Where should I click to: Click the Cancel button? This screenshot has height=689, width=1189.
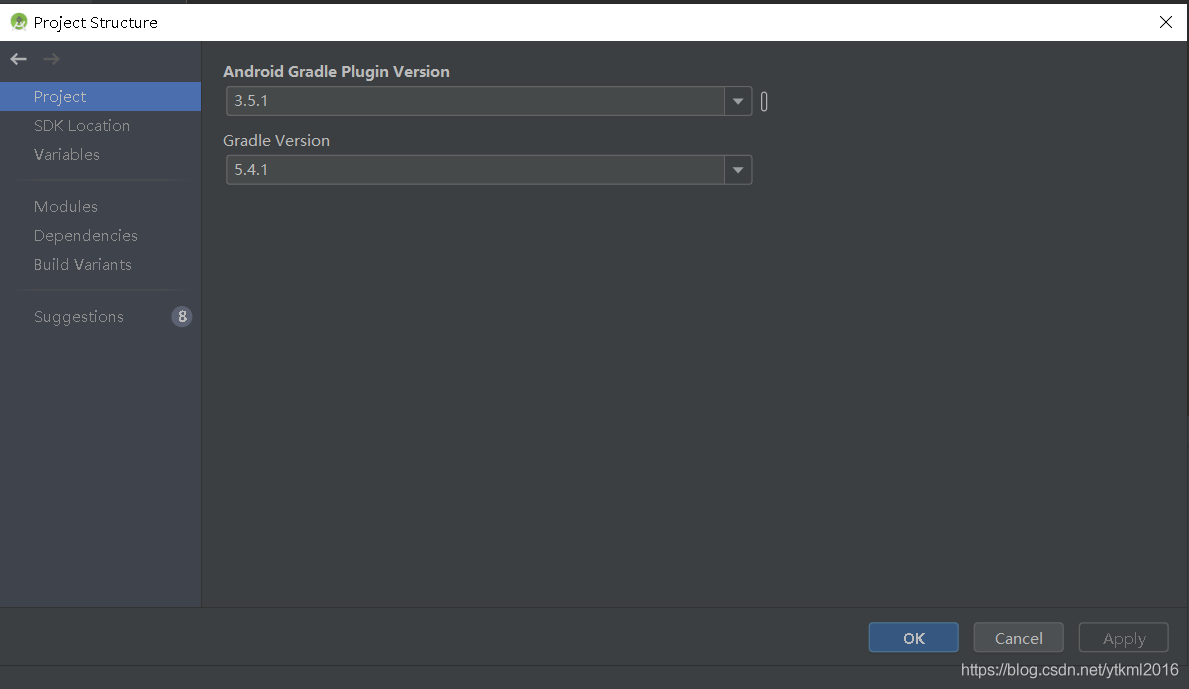point(1018,637)
